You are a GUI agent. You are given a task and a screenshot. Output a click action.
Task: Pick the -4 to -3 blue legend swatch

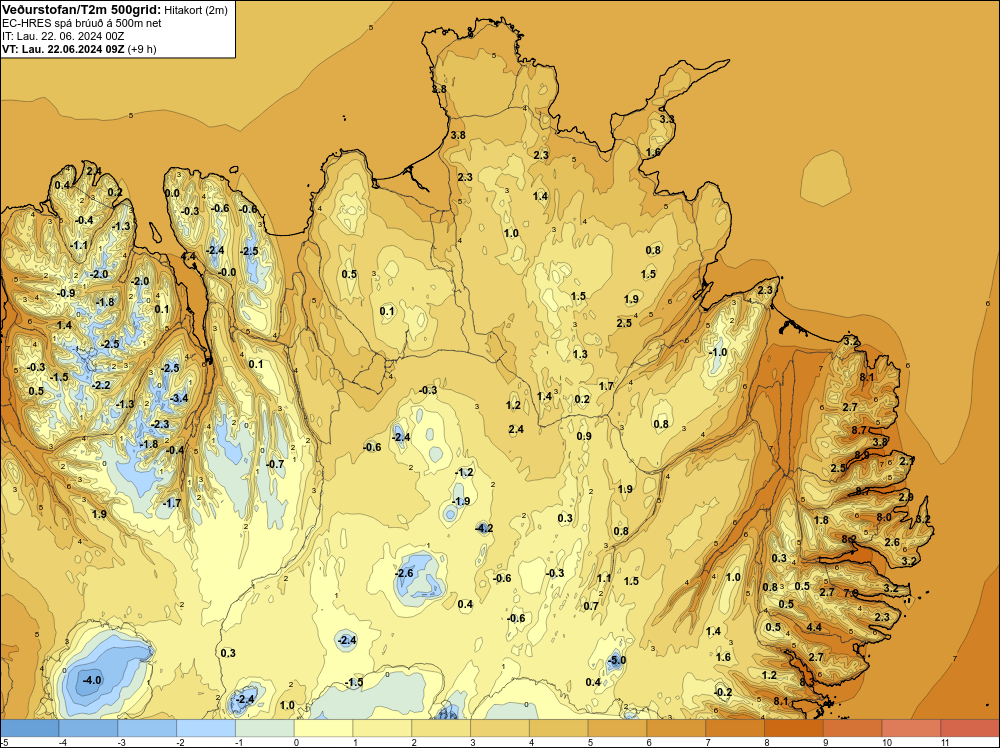(x=88, y=728)
